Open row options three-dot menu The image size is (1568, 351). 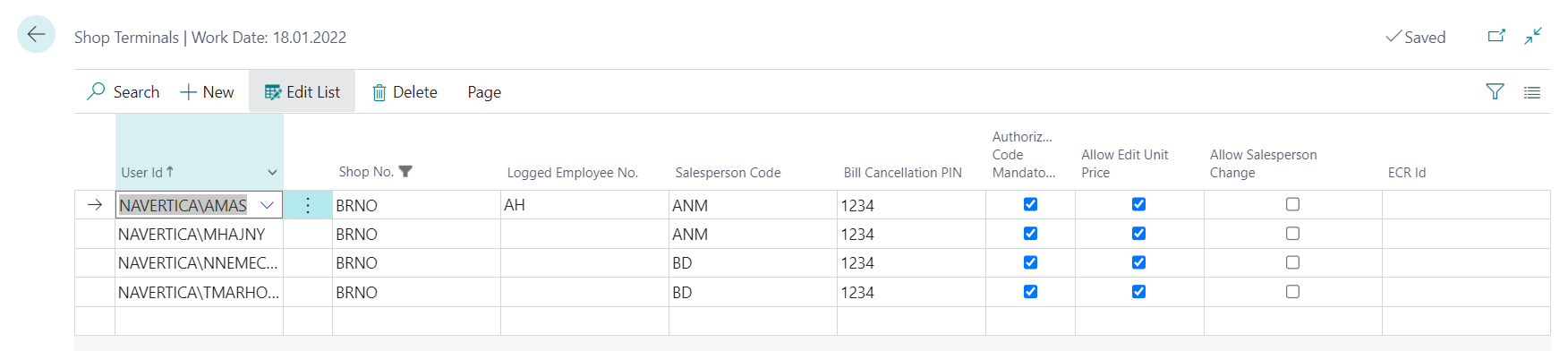point(308,205)
